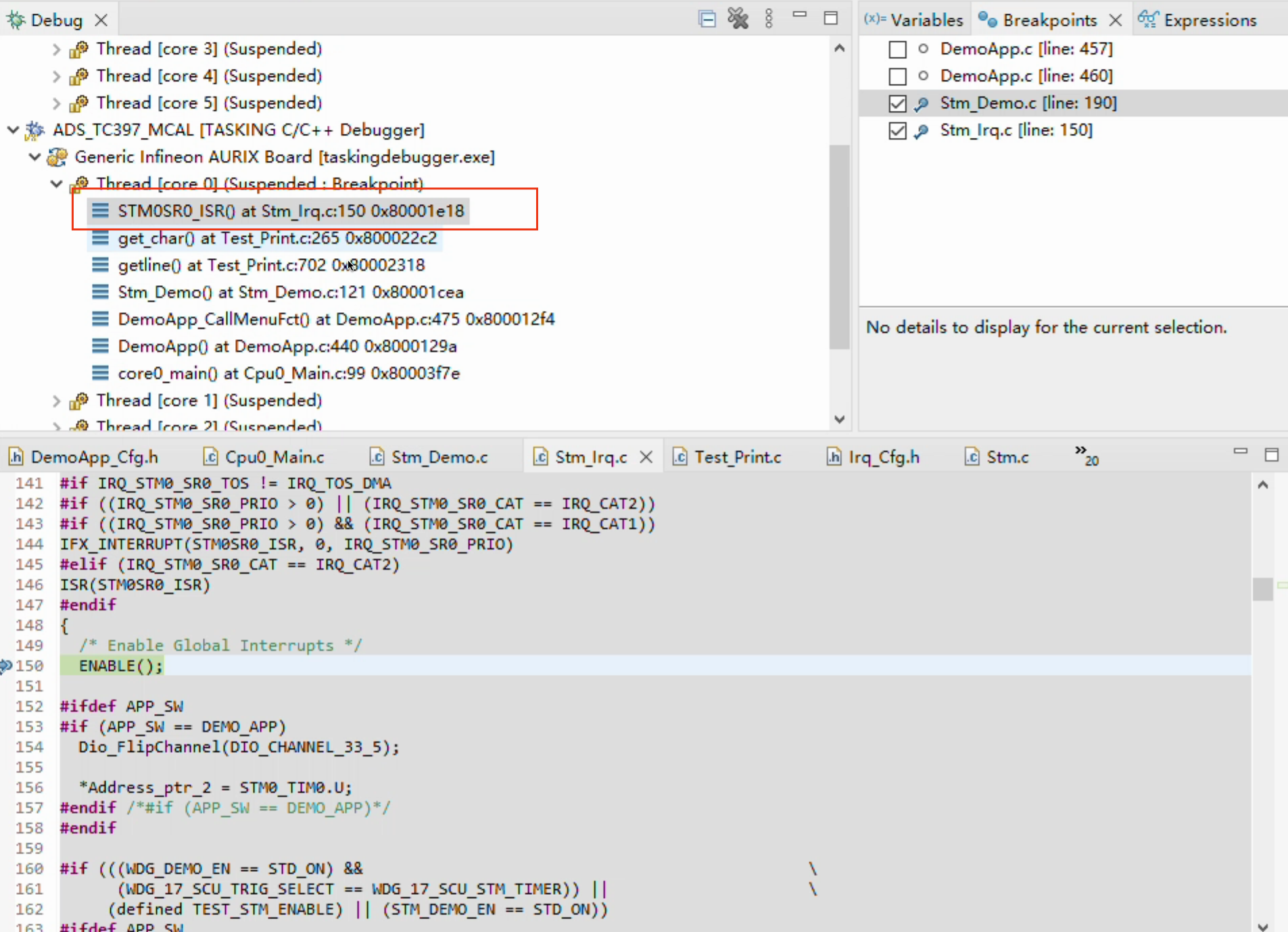Click line number 144 in the editor gutter

pos(29,544)
